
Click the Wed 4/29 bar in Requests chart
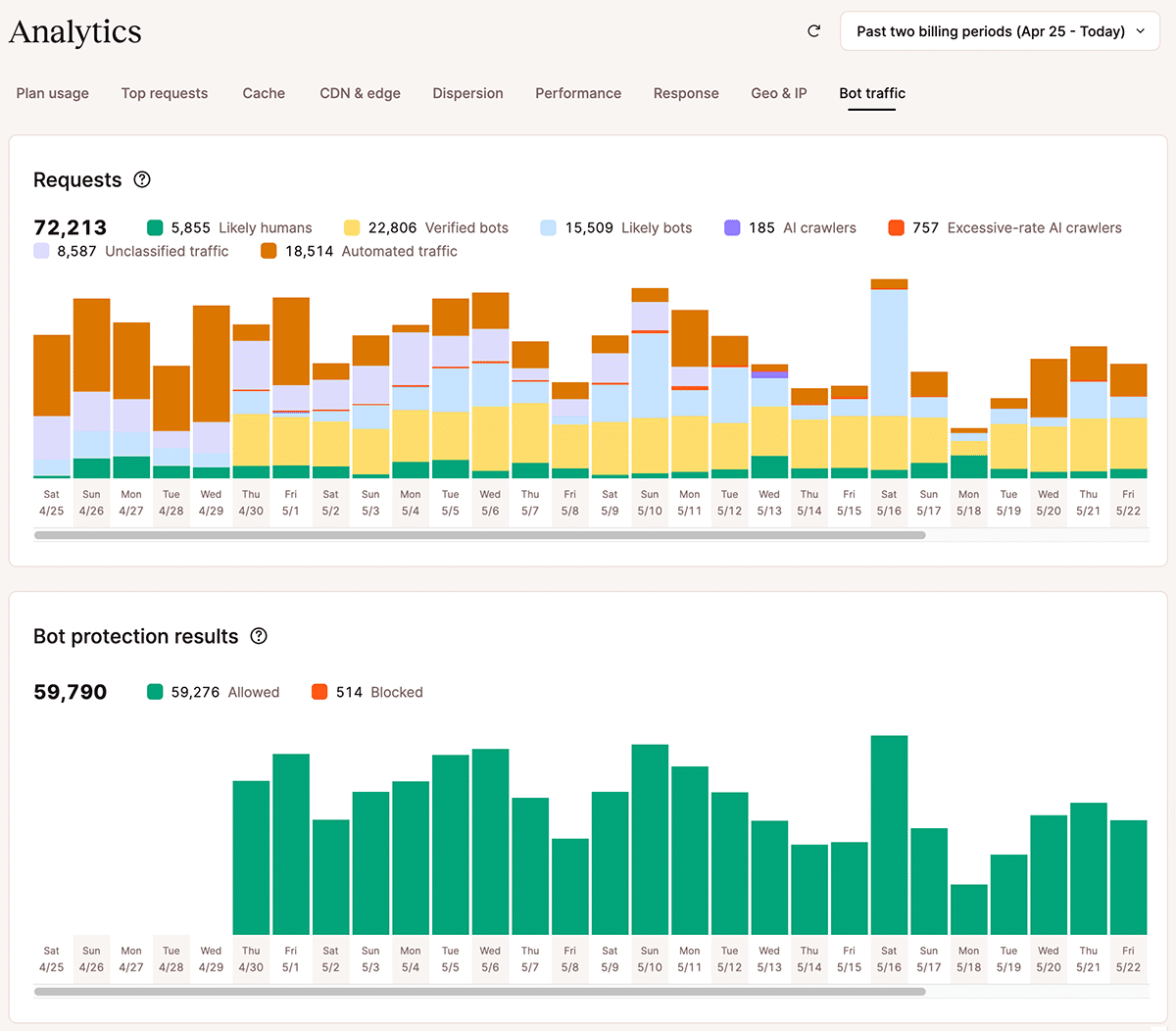point(212,392)
